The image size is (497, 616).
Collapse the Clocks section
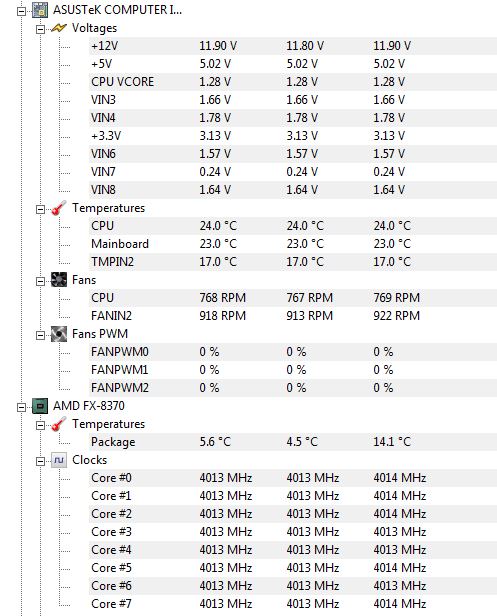40,462
